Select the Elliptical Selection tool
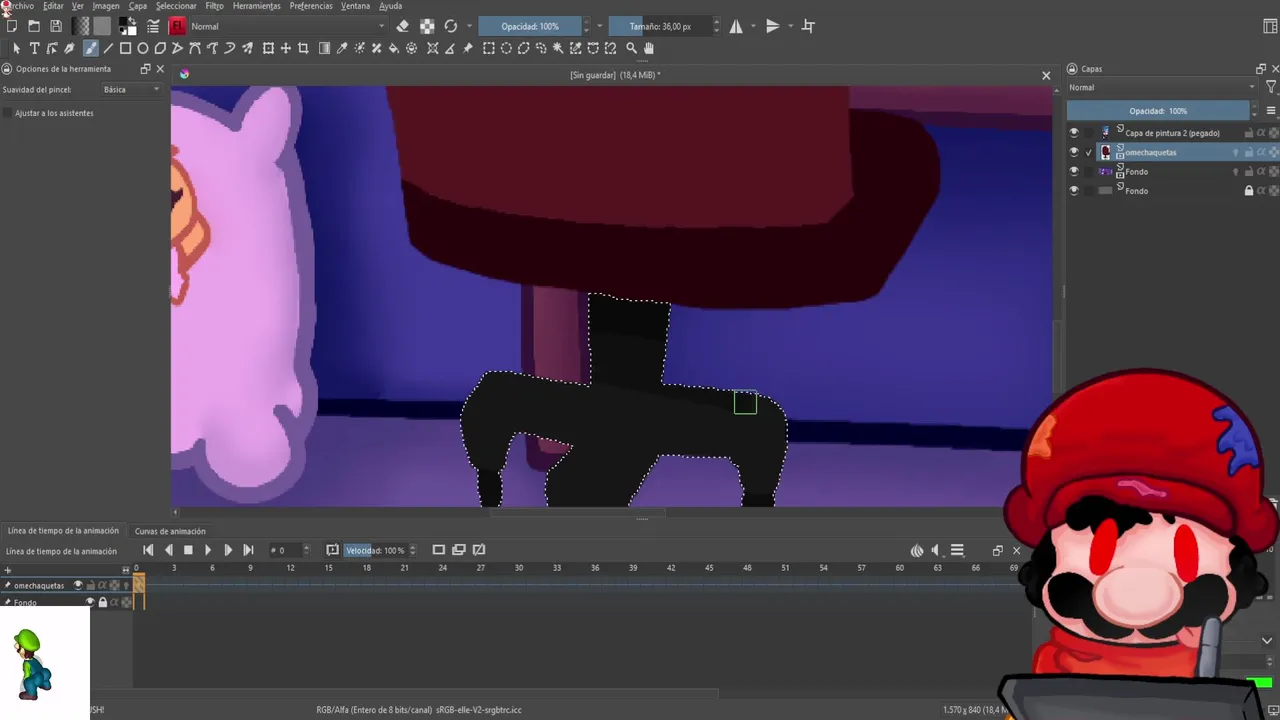Viewport: 1280px width, 720px height. (x=506, y=48)
